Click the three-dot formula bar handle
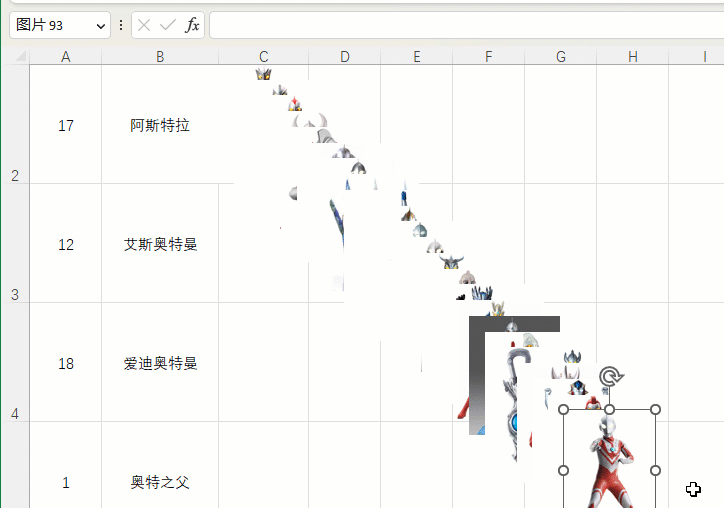The height and width of the screenshot is (508, 724). 121,25
